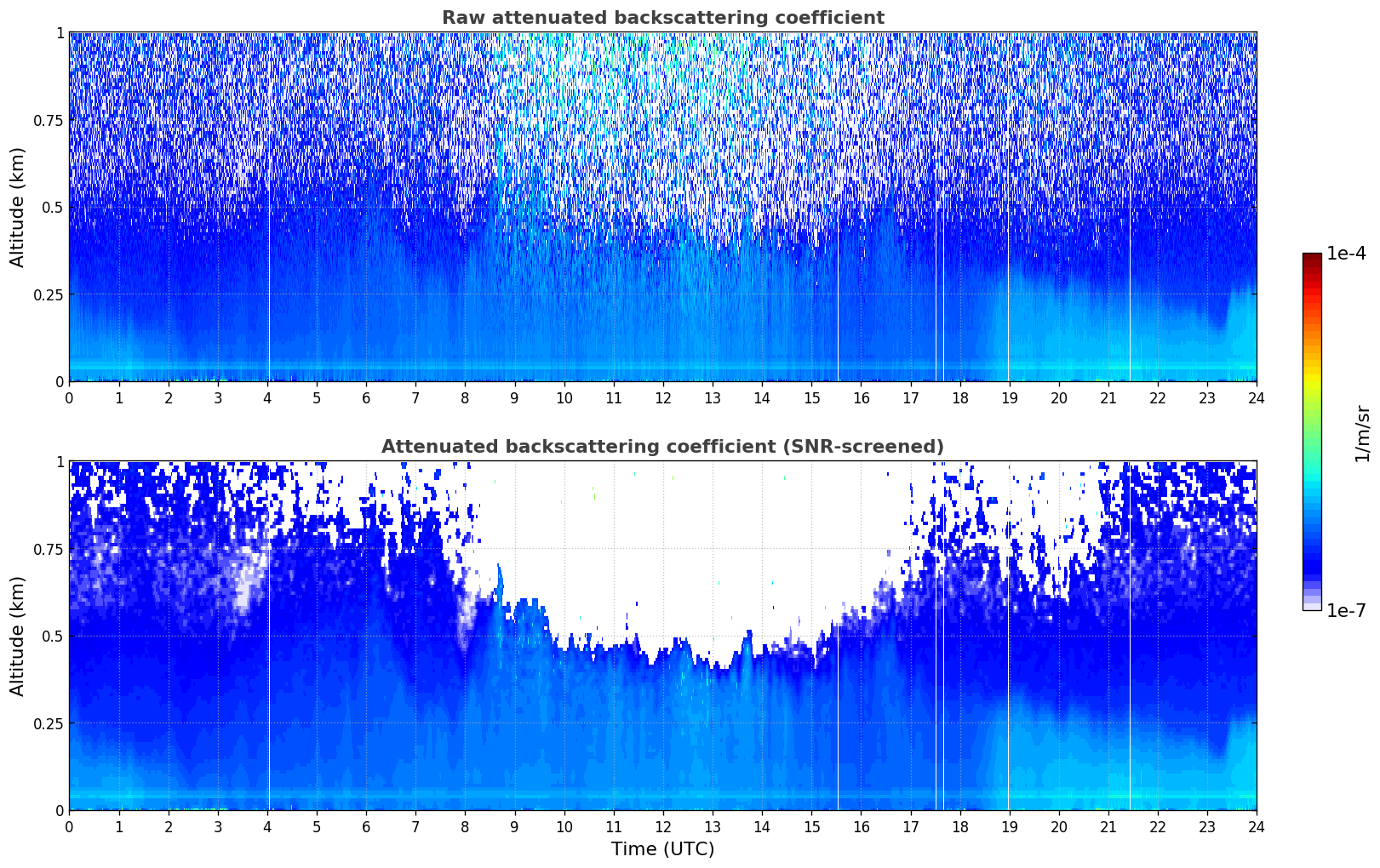Click the 'Time (UTC)' axis label
The width and height of the screenshot is (1380, 868).
(662, 849)
